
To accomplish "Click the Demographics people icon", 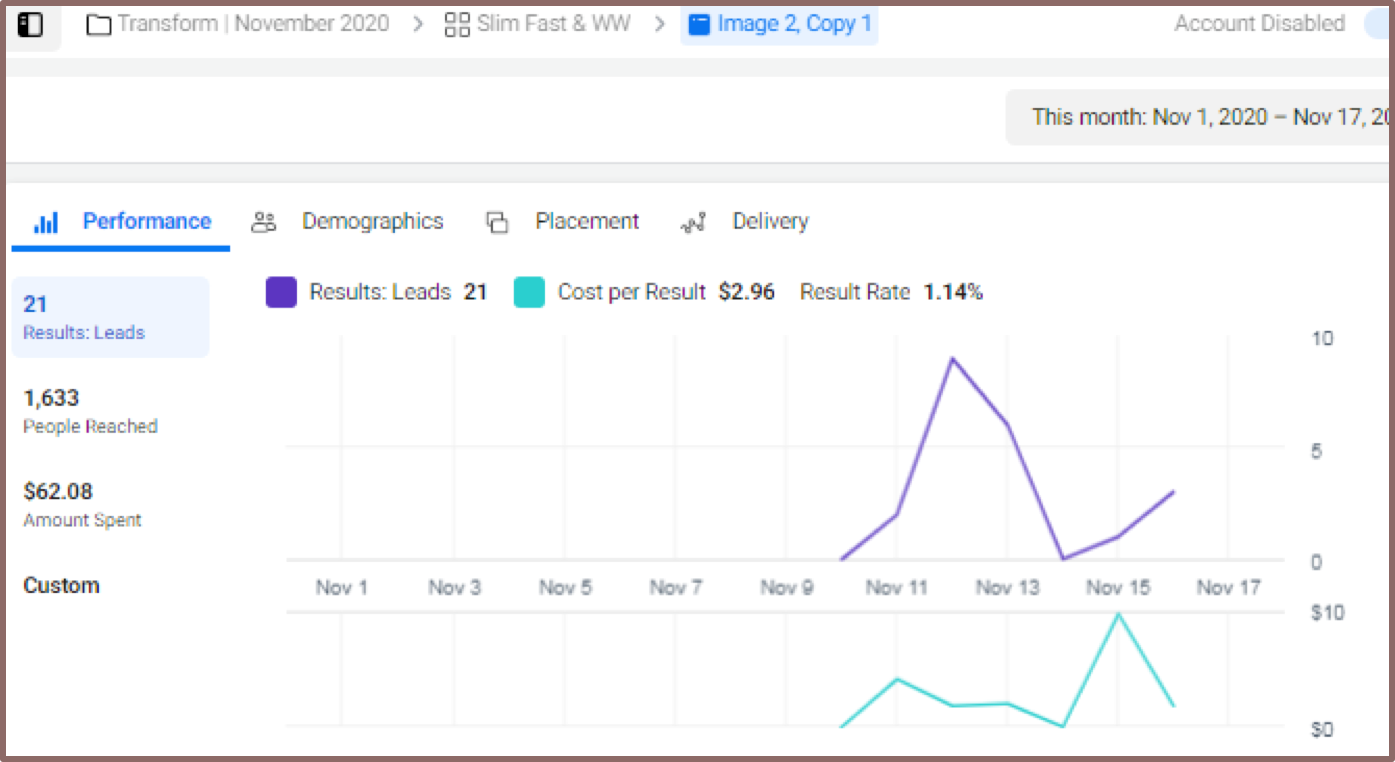I will [264, 222].
